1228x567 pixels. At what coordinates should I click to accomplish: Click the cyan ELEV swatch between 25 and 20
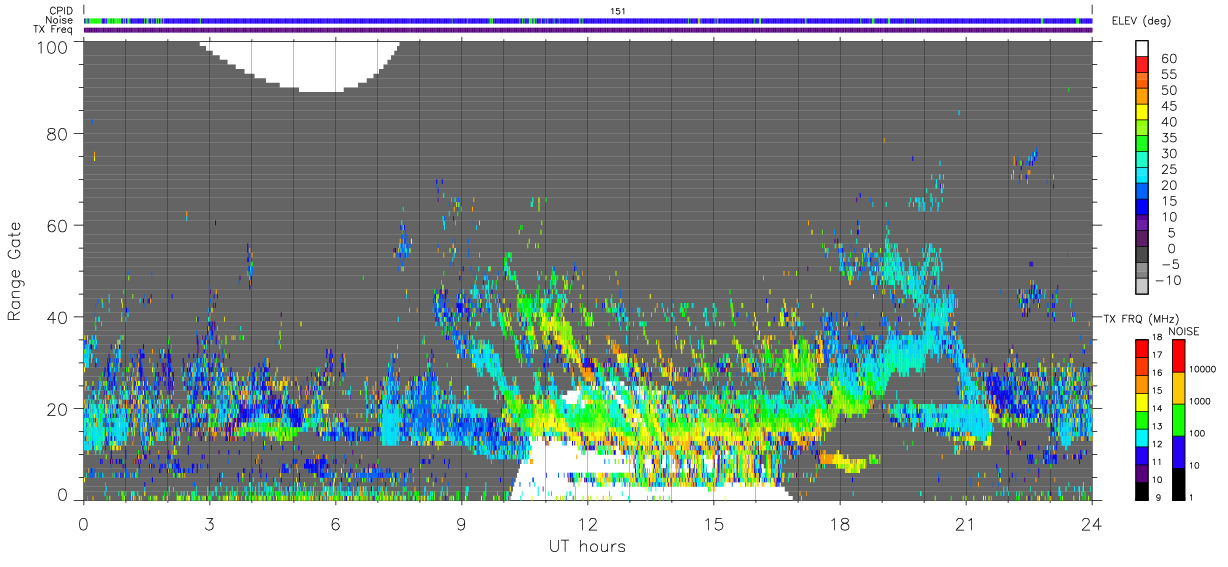(x=1142, y=175)
